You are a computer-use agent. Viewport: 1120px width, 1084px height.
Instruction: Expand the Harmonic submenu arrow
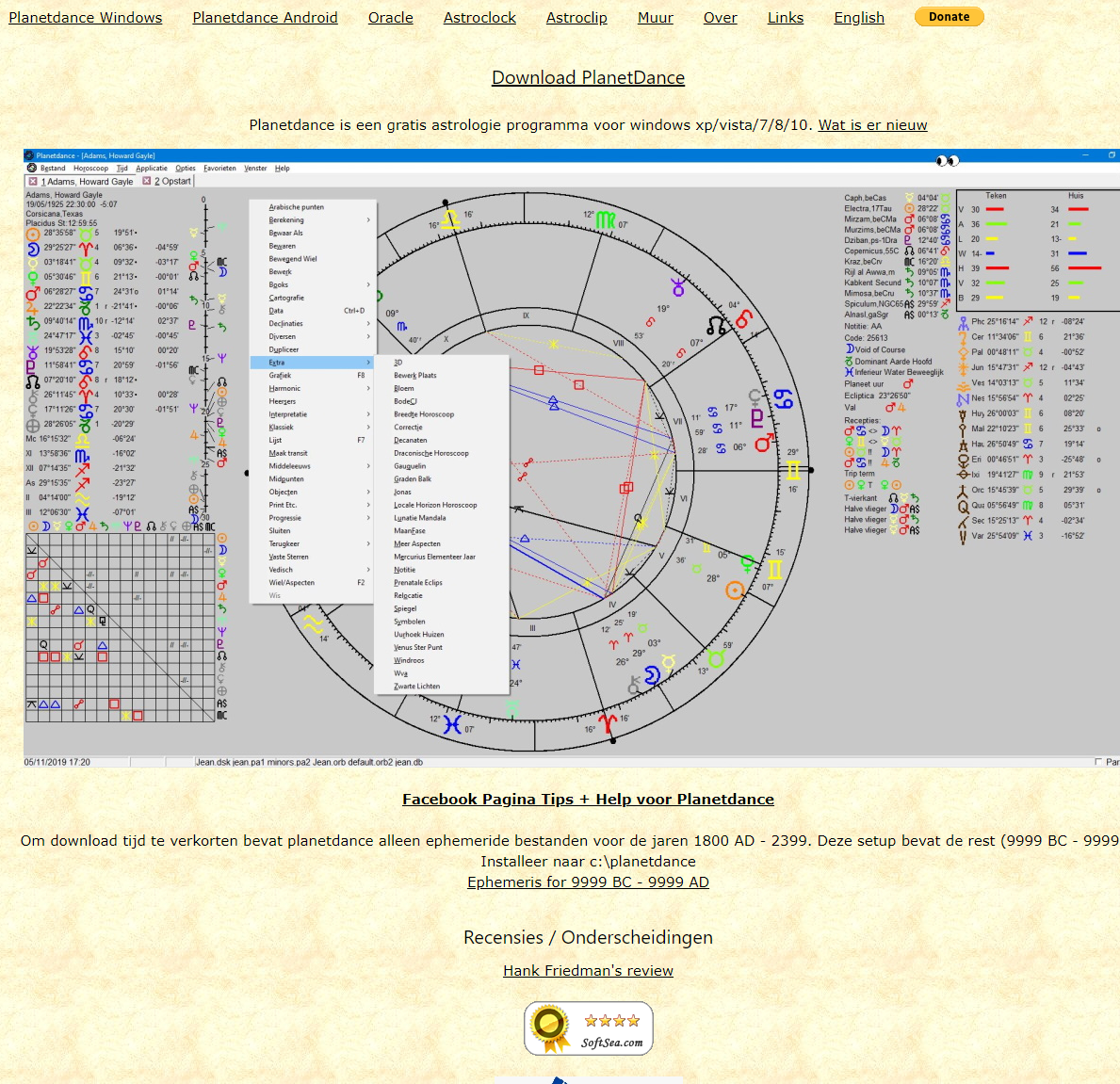click(368, 388)
